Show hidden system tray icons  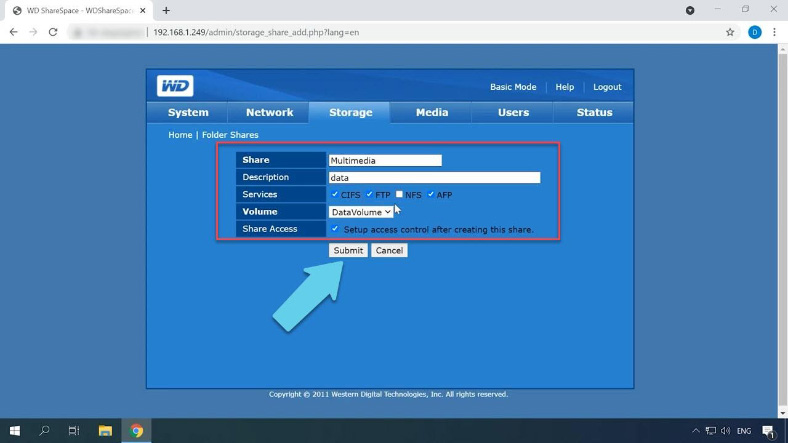pos(696,430)
